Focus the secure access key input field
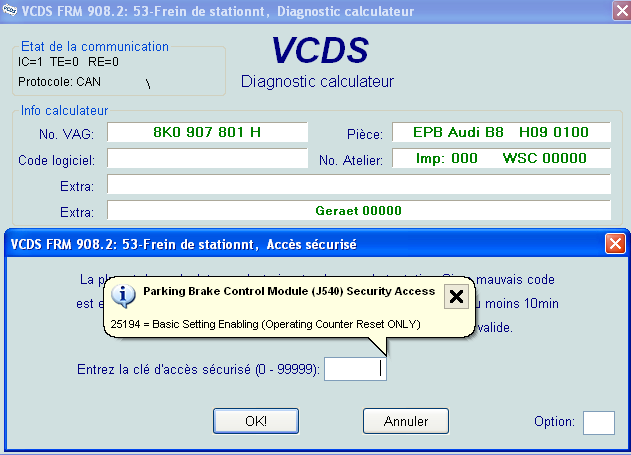631x455 pixels. click(x=355, y=369)
